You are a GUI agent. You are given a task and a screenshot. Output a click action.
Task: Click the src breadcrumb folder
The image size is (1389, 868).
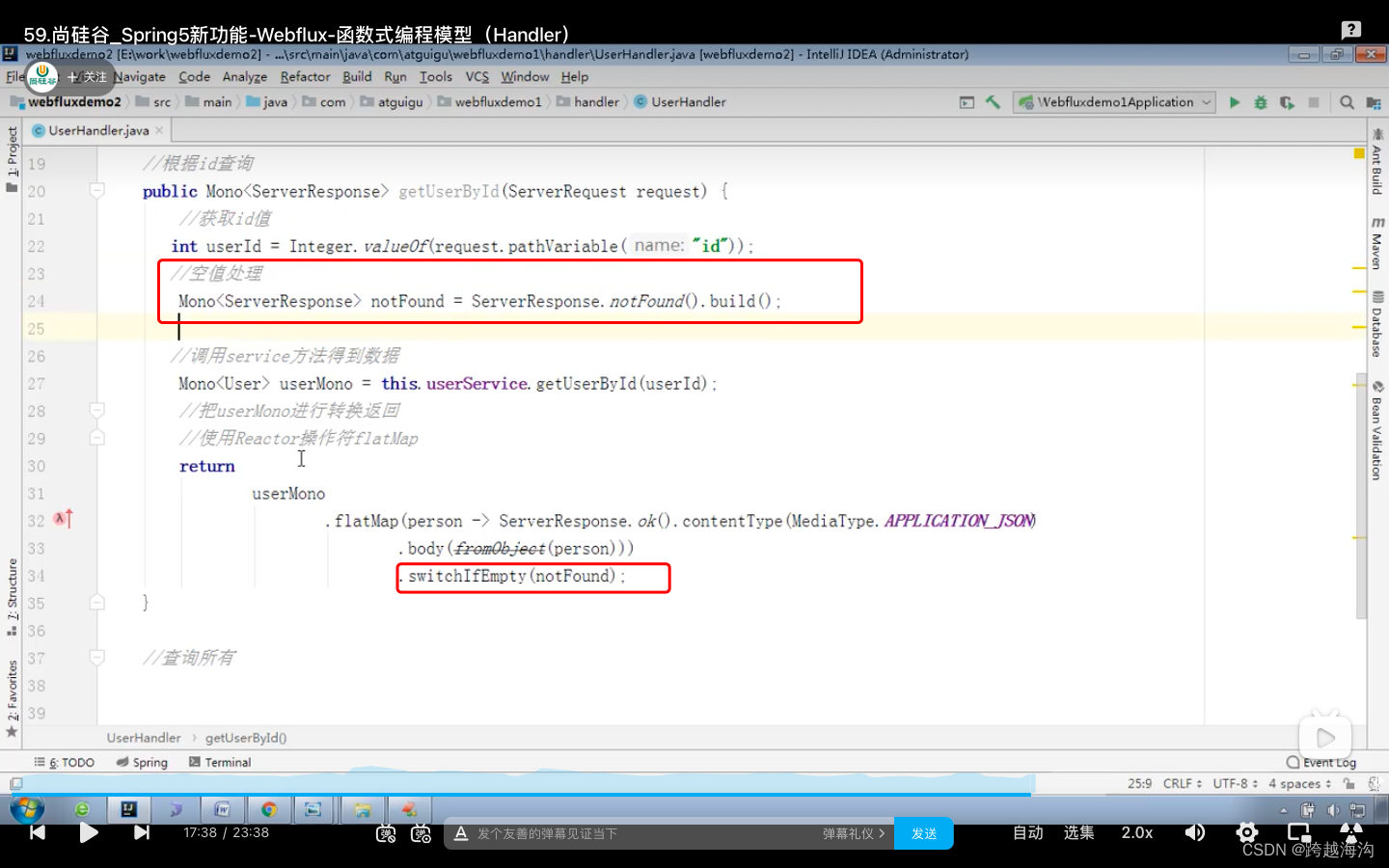pos(154,102)
